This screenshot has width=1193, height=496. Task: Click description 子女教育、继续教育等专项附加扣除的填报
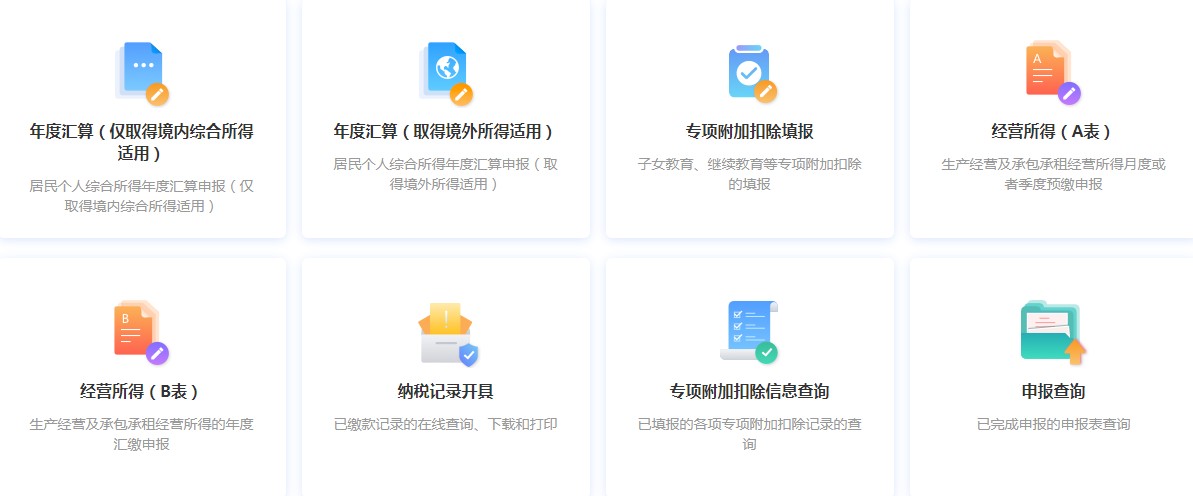coord(749,174)
